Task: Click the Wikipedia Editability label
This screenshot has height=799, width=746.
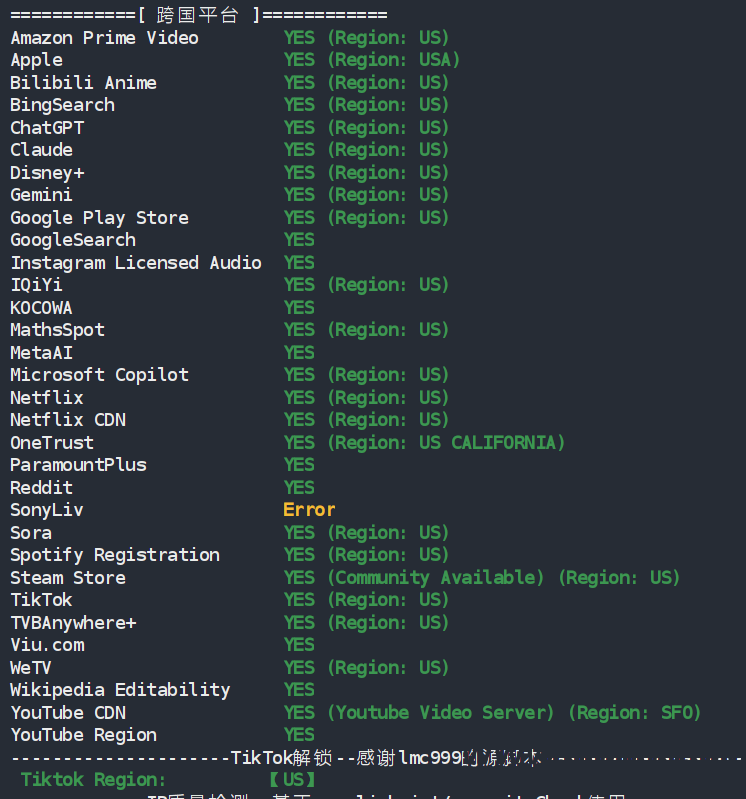Action: [120, 690]
